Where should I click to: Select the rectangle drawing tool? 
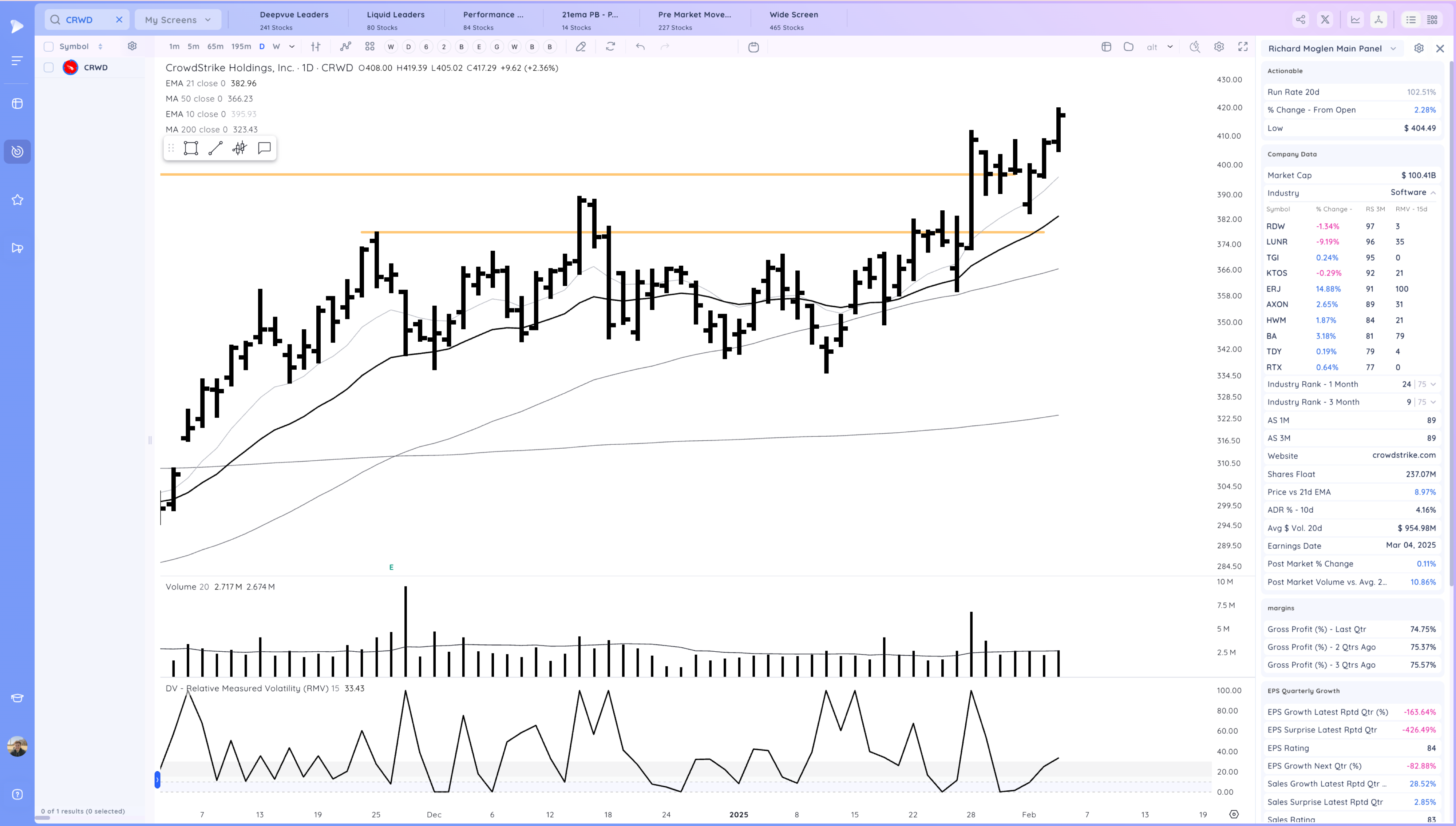click(191, 148)
